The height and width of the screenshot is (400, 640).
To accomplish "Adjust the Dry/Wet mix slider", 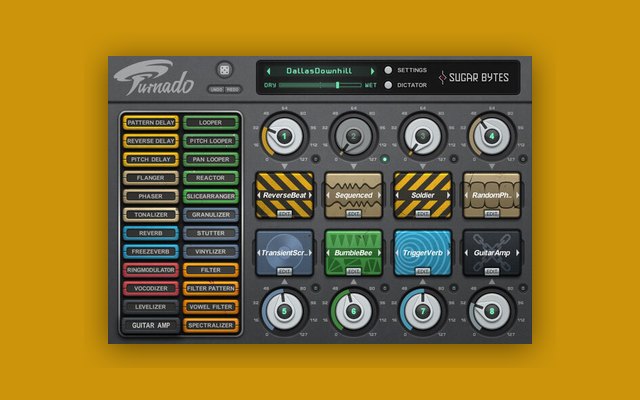I will pos(320,85).
